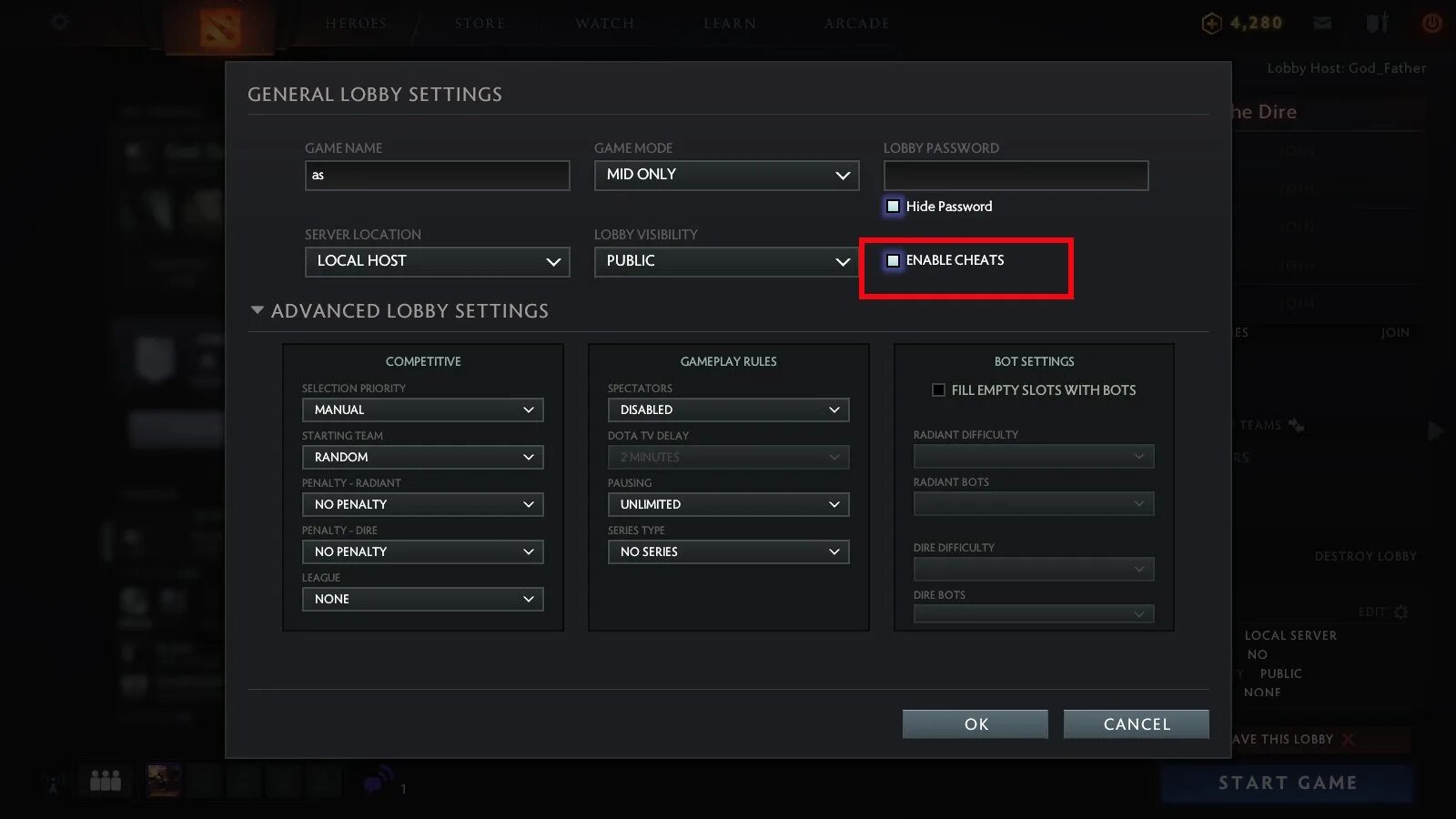
Task: Open the Radiant Difficulty dropdown
Action: (x=1034, y=456)
